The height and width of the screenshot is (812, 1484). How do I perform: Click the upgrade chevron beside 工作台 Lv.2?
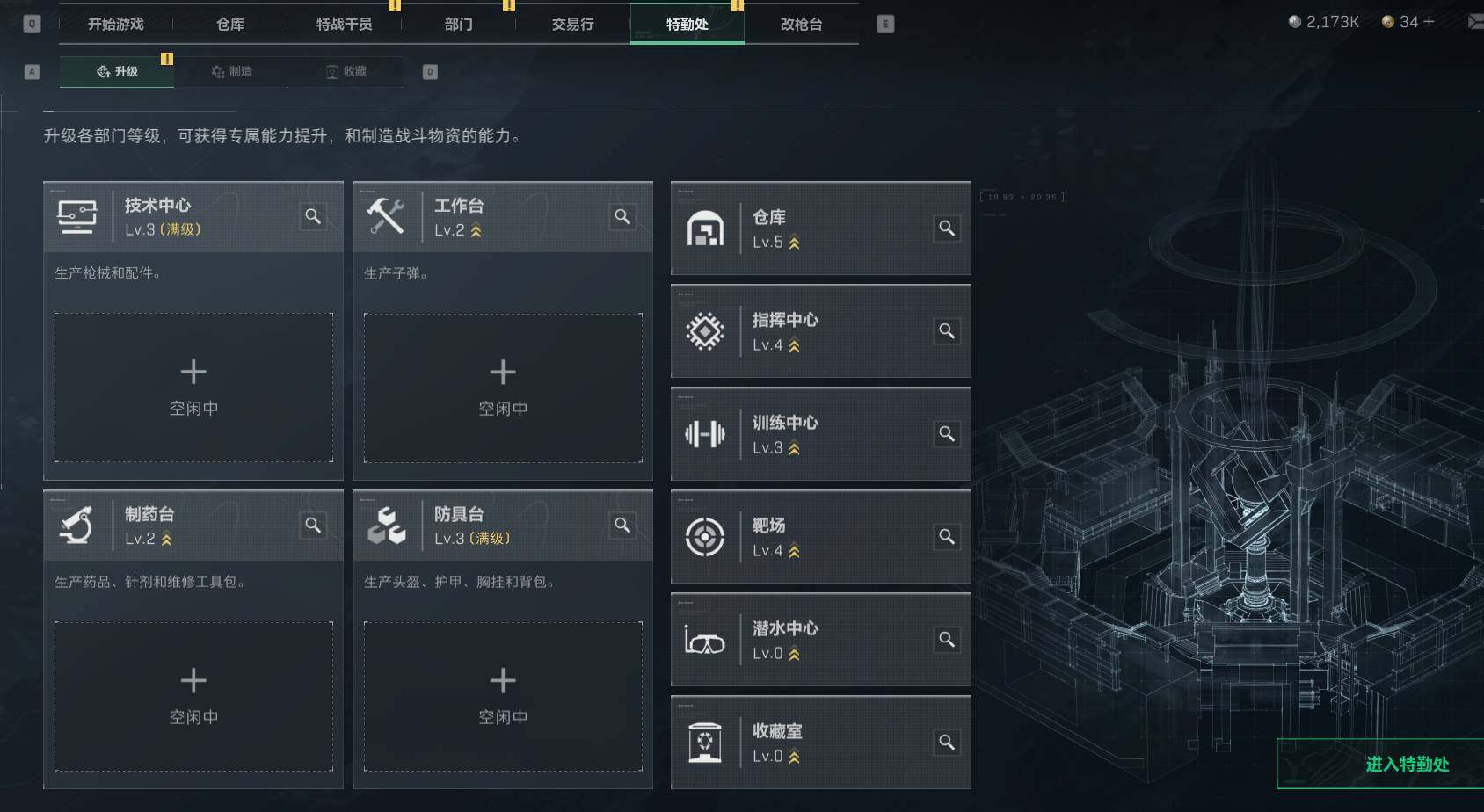pyautogui.click(x=476, y=231)
